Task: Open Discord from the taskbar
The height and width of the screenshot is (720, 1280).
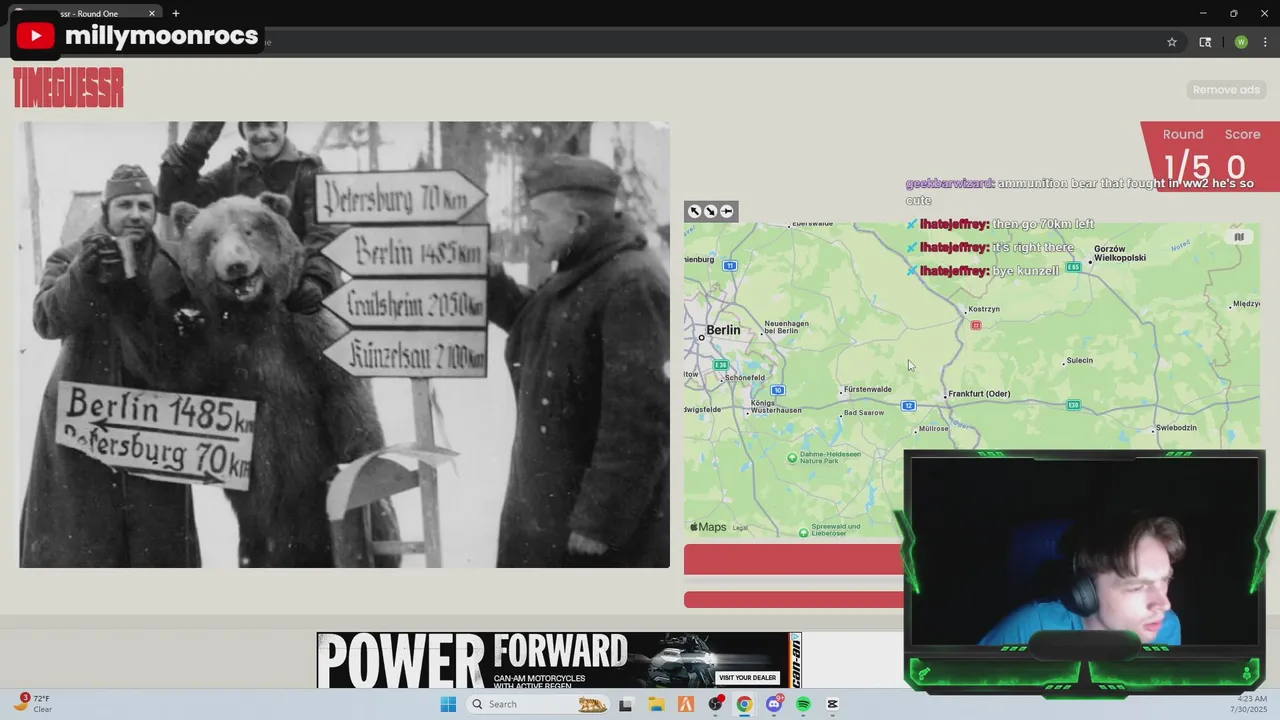Action: 774,704
